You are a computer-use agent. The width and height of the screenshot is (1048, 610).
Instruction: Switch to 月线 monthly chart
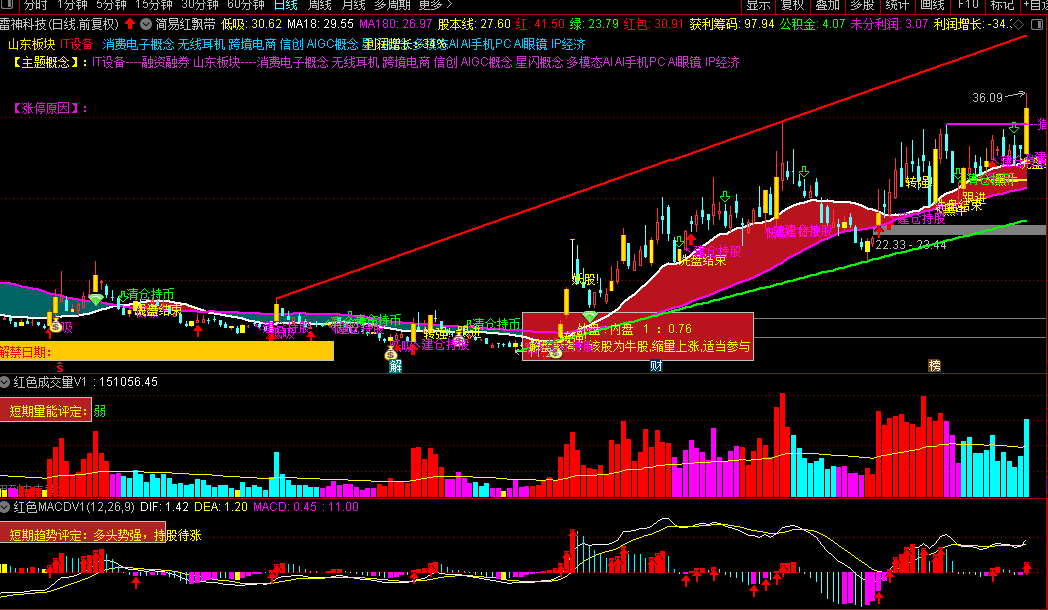click(x=353, y=5)
